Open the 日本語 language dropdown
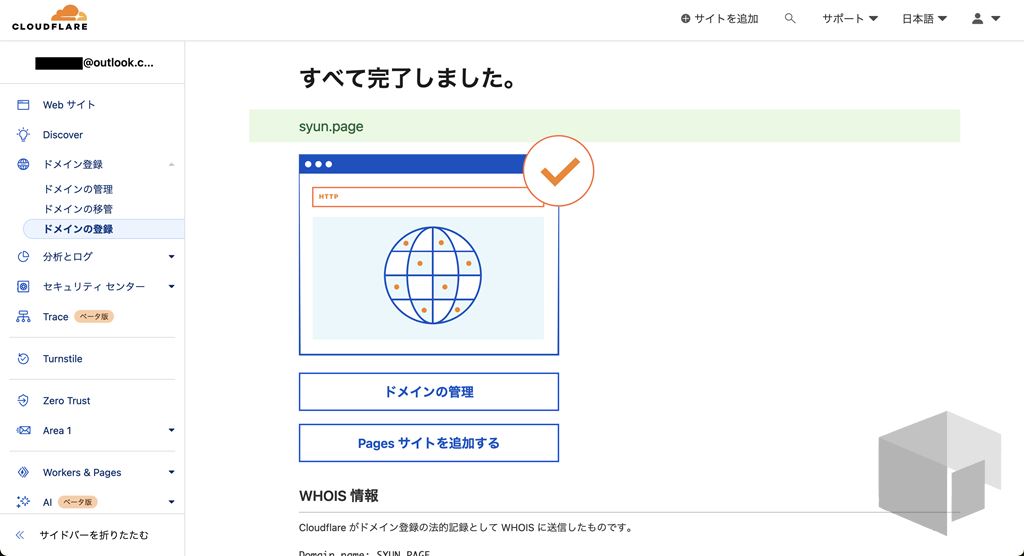 point(924,19)
